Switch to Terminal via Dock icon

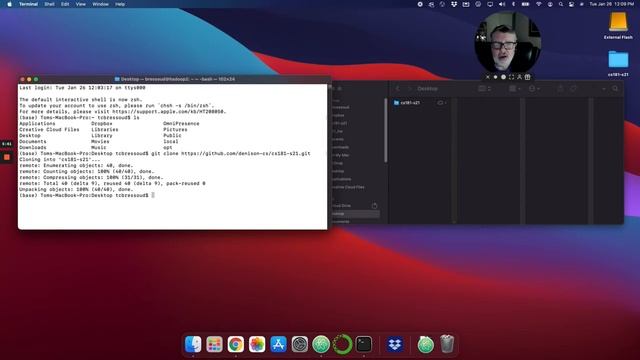tap(364, 344)
